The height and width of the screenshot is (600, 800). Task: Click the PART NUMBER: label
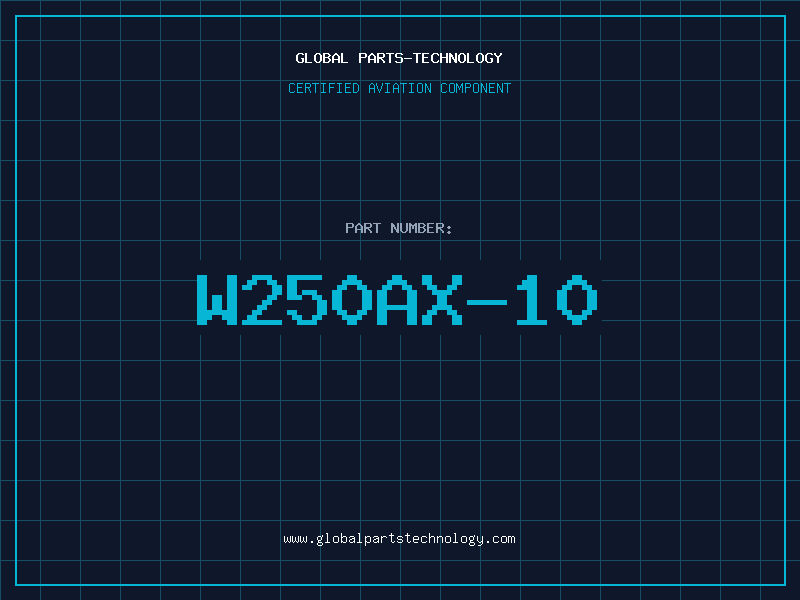(399, 228)
